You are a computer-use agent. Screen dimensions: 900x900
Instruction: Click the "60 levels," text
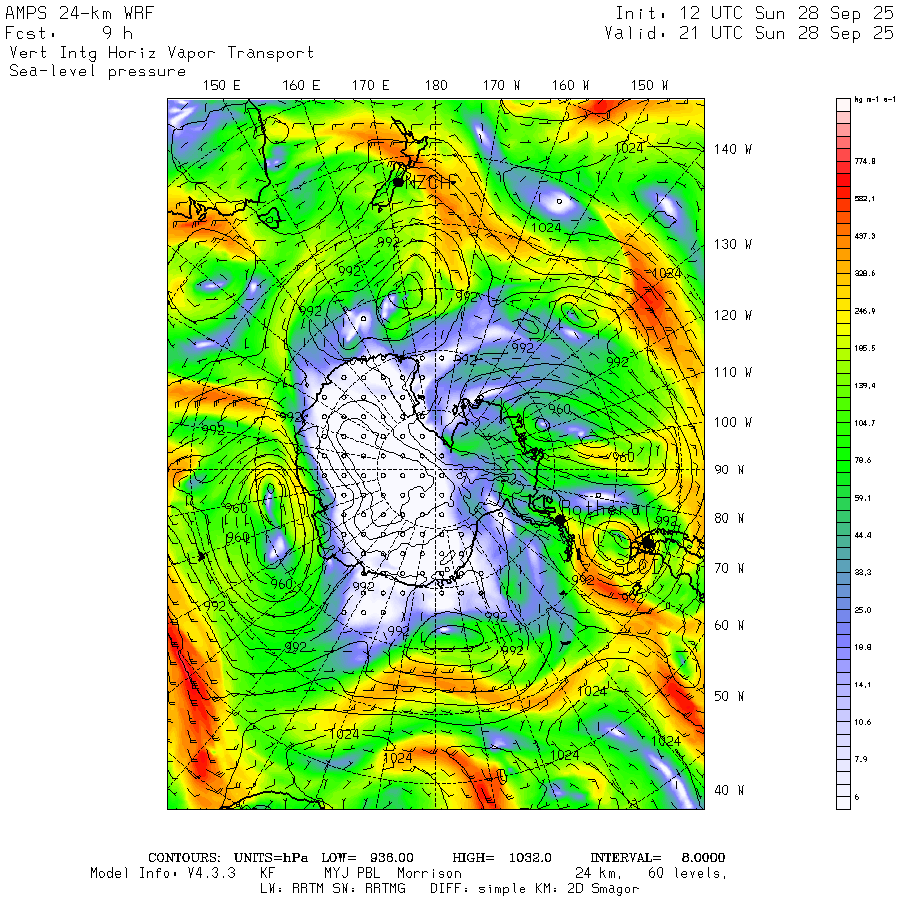pos(688,874)
